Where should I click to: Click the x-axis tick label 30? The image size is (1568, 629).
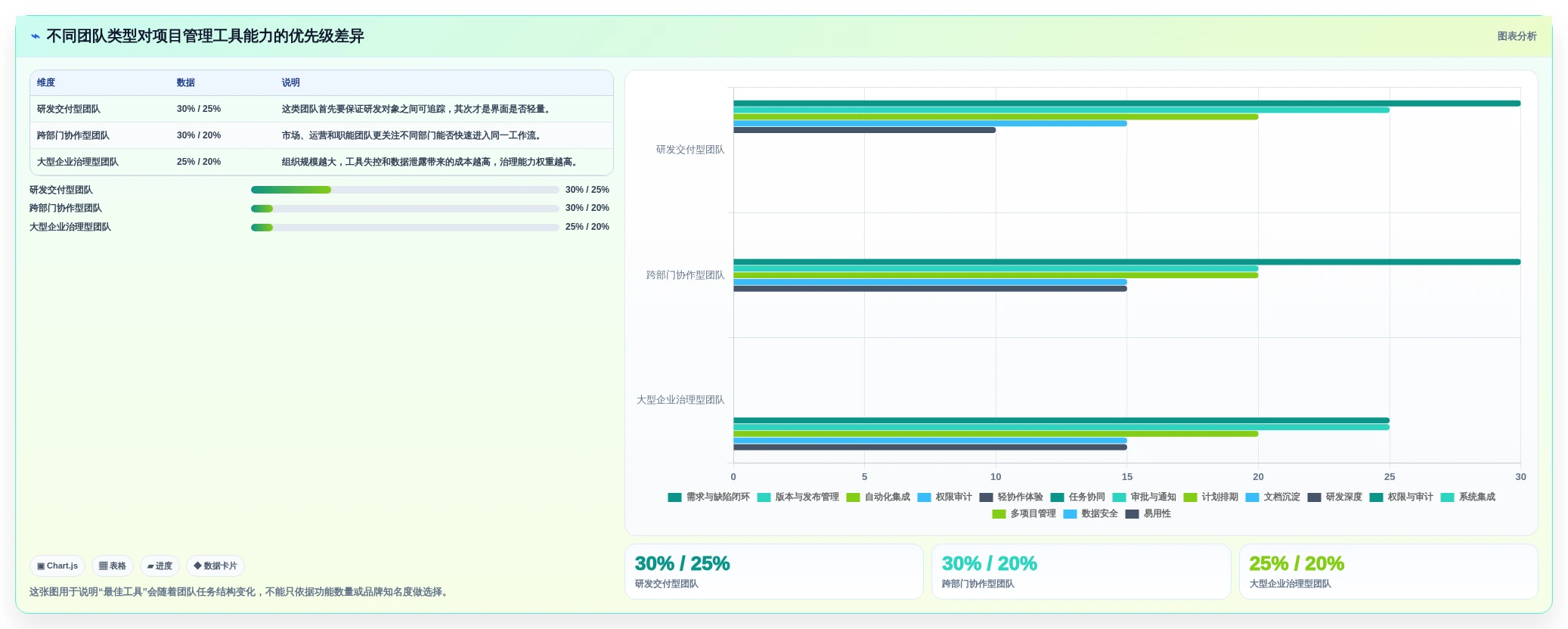pos(1520,477)
